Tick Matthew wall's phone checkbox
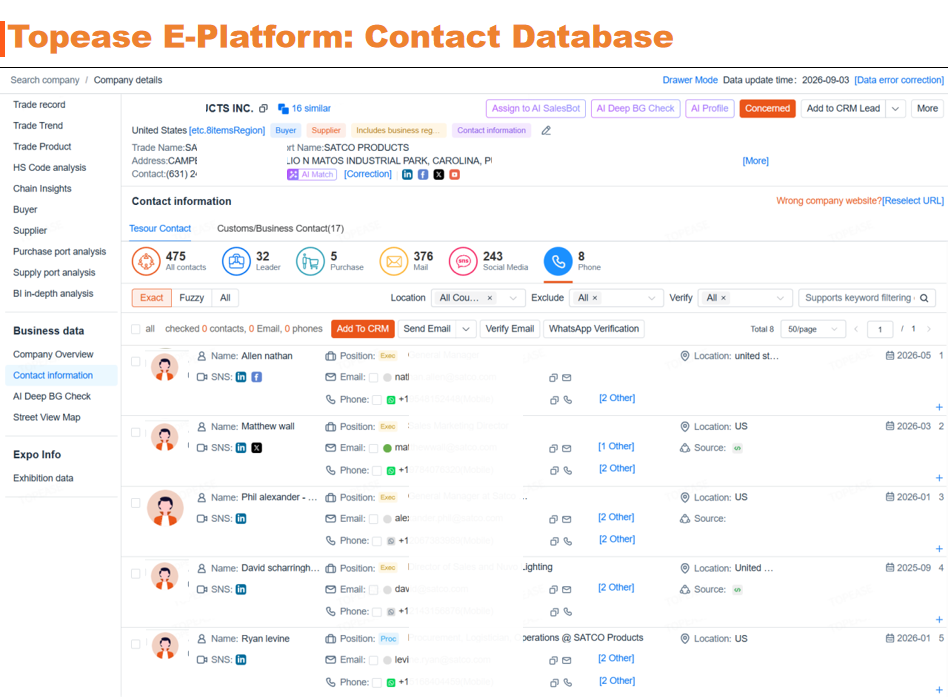Image resolution: width=948 pixels, height=697 pixels. (x=377, y=471)
